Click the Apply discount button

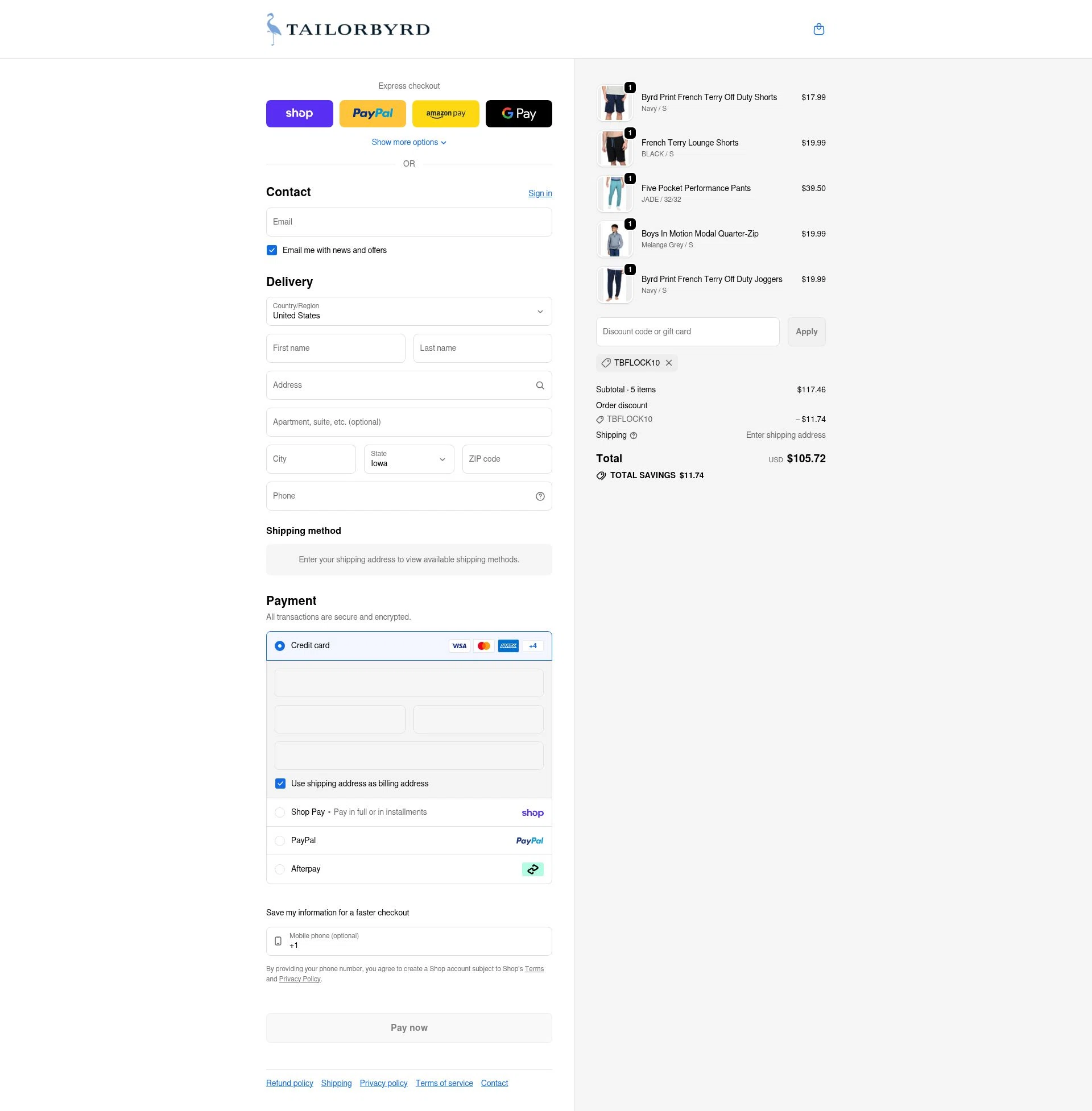[x=806, y=331]
